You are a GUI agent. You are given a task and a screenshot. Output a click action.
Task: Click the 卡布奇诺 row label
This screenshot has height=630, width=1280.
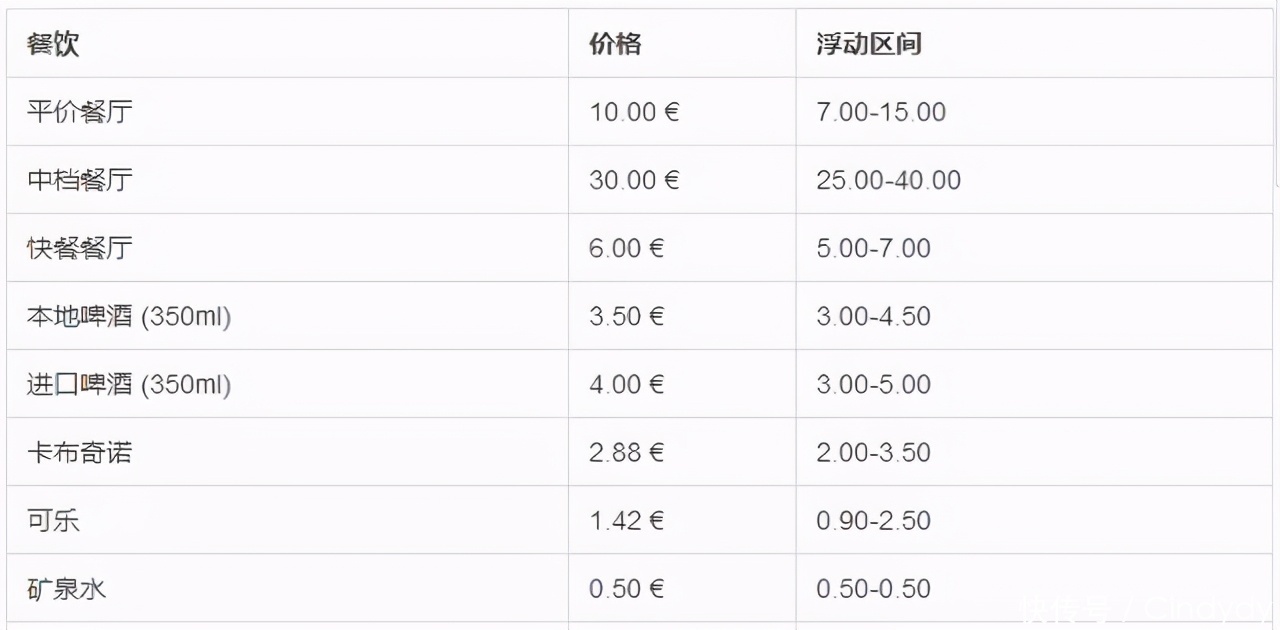[x=80, y=452]
